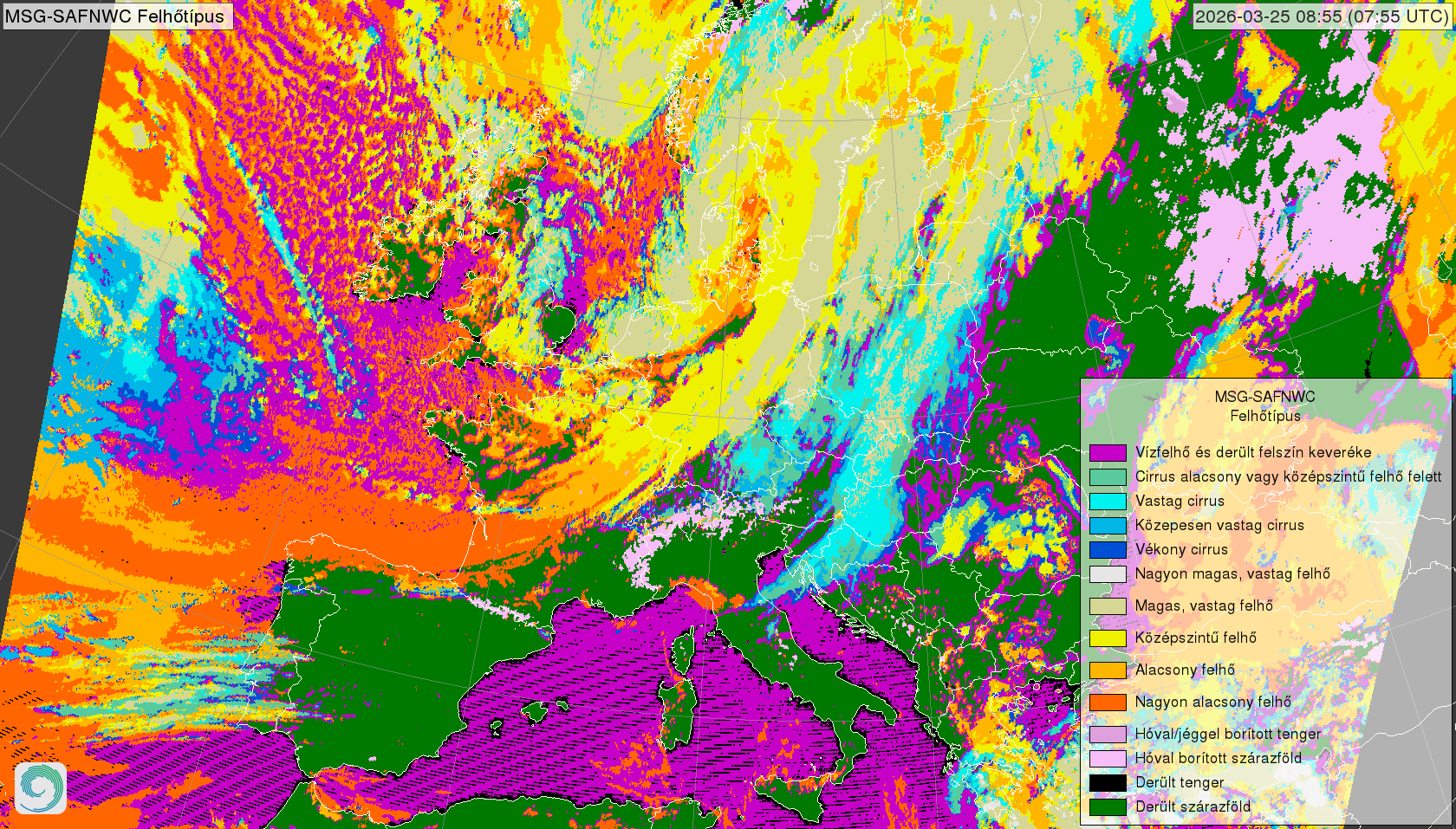
Task: Click the dark-blue Vékony cirrus swatch
Action: [x=1108, y=549]
